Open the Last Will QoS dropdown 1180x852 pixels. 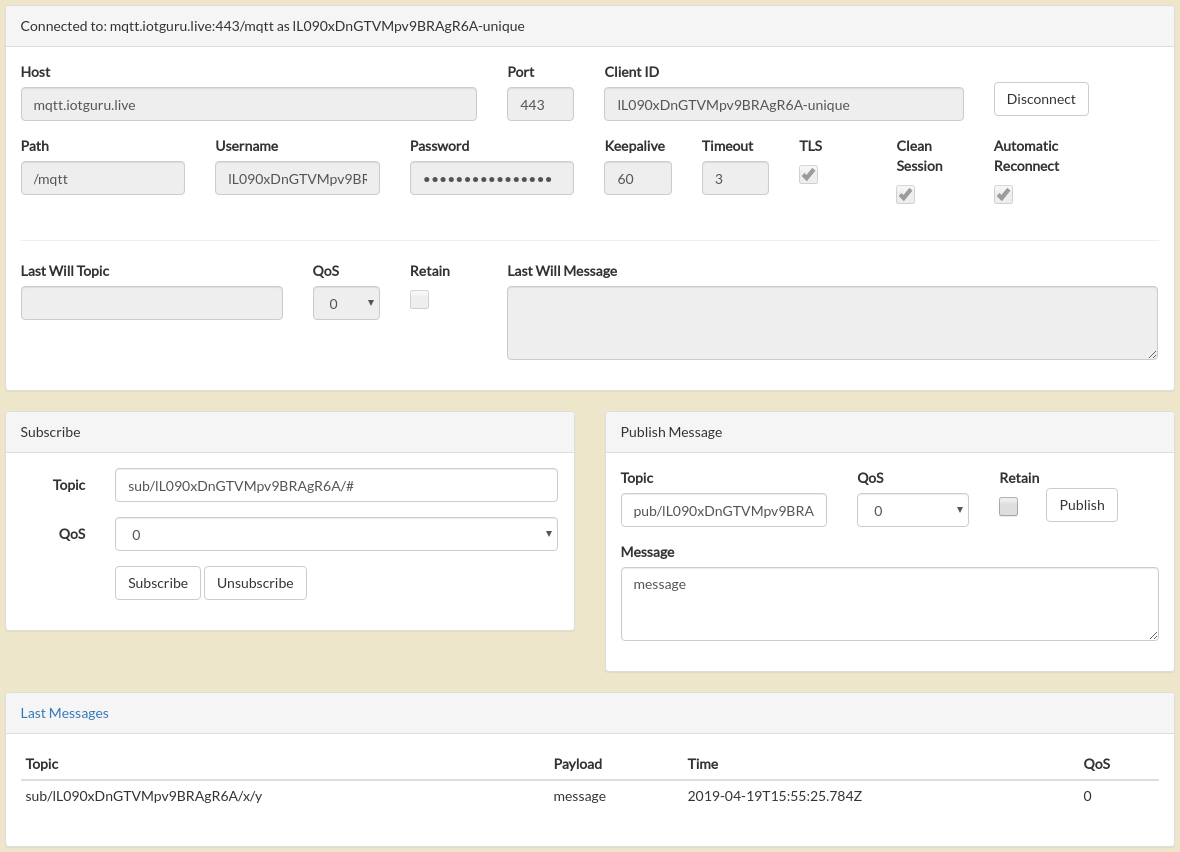coord(346,303)
